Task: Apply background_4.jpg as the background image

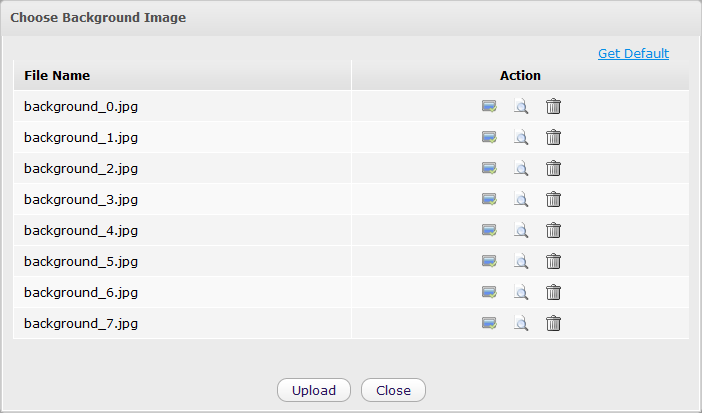Action: click(x=489, y=230)
